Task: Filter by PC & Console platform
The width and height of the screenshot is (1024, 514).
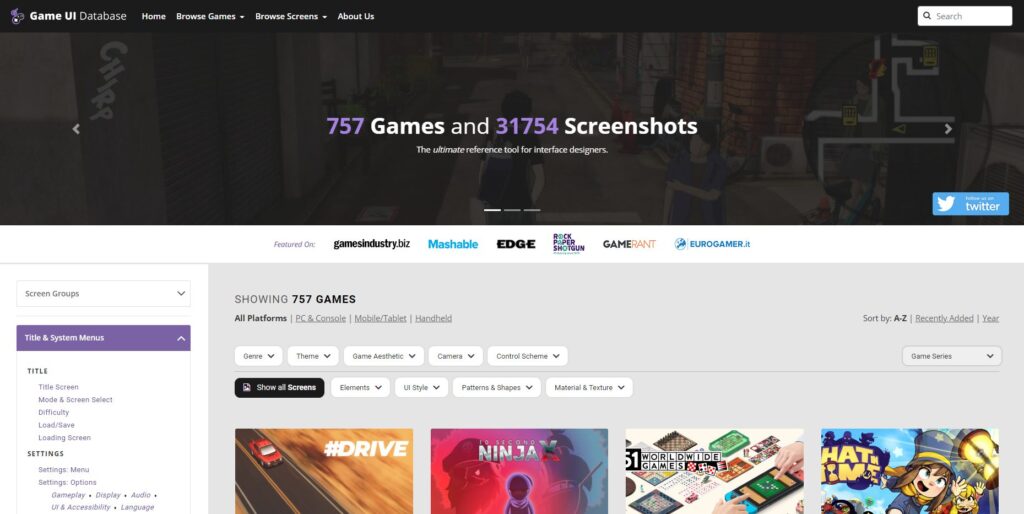Action: [321, 318]
